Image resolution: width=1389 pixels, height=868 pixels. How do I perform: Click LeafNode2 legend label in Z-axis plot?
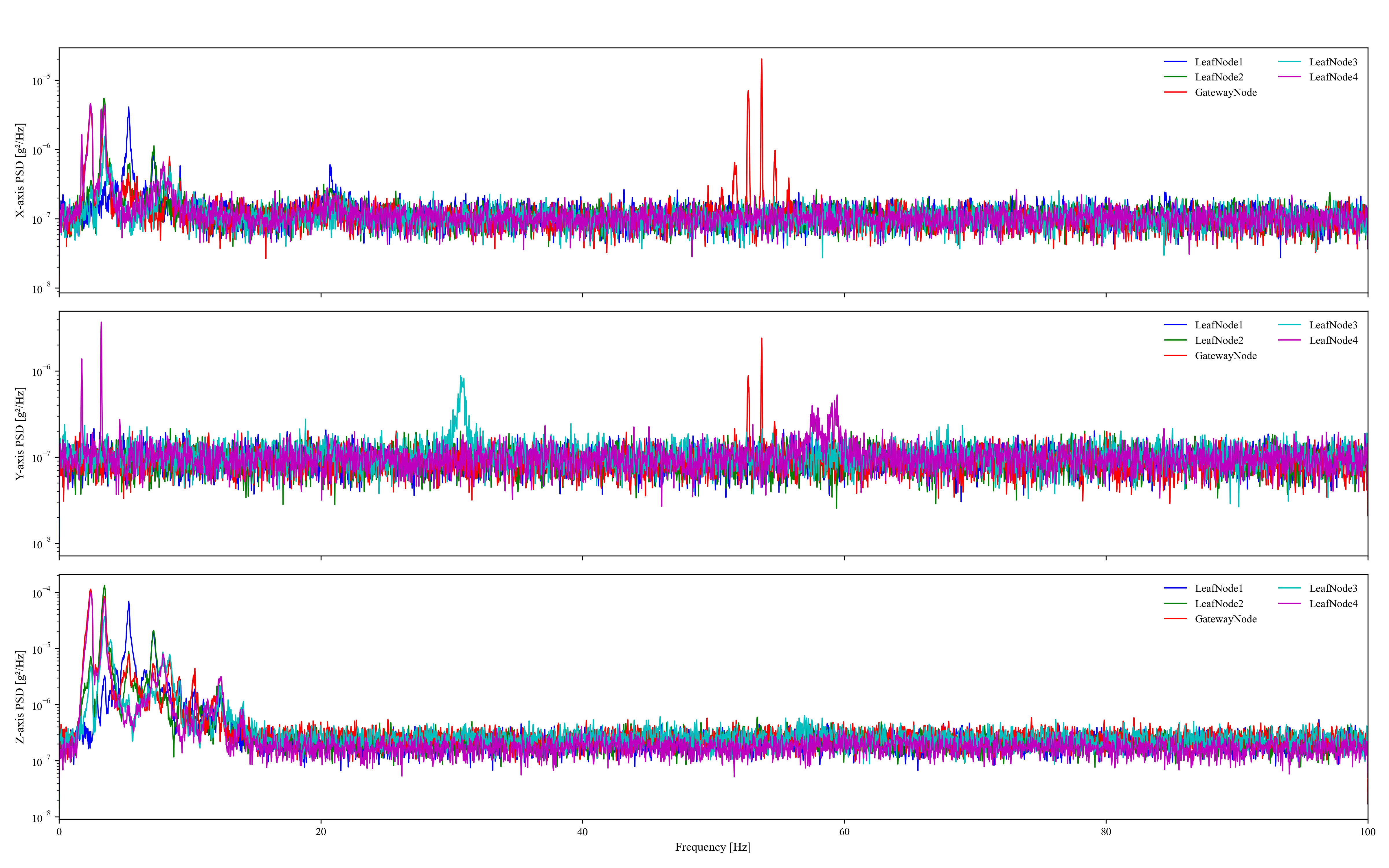[1219, 603]
